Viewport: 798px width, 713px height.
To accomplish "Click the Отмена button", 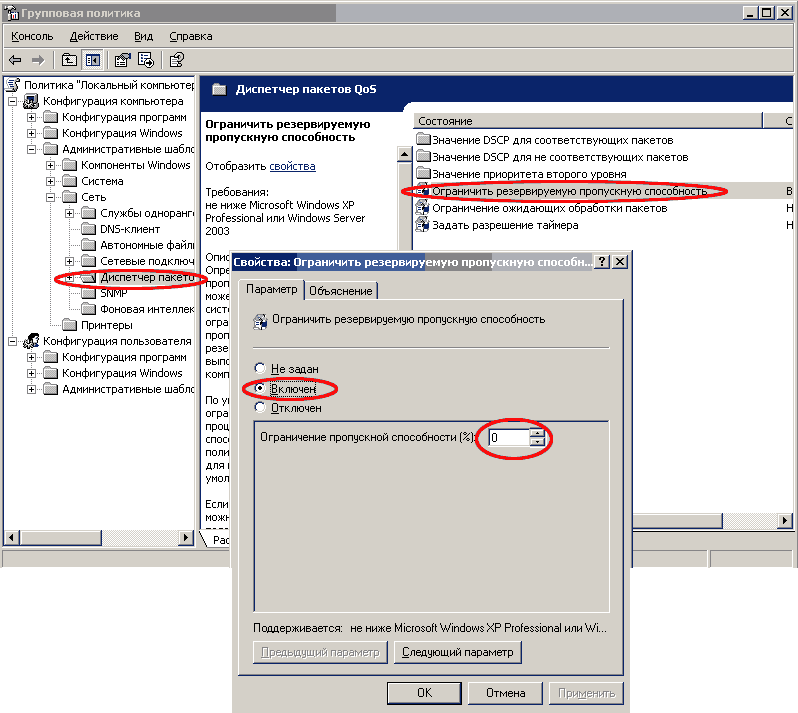I will click(x=505, y=693).
